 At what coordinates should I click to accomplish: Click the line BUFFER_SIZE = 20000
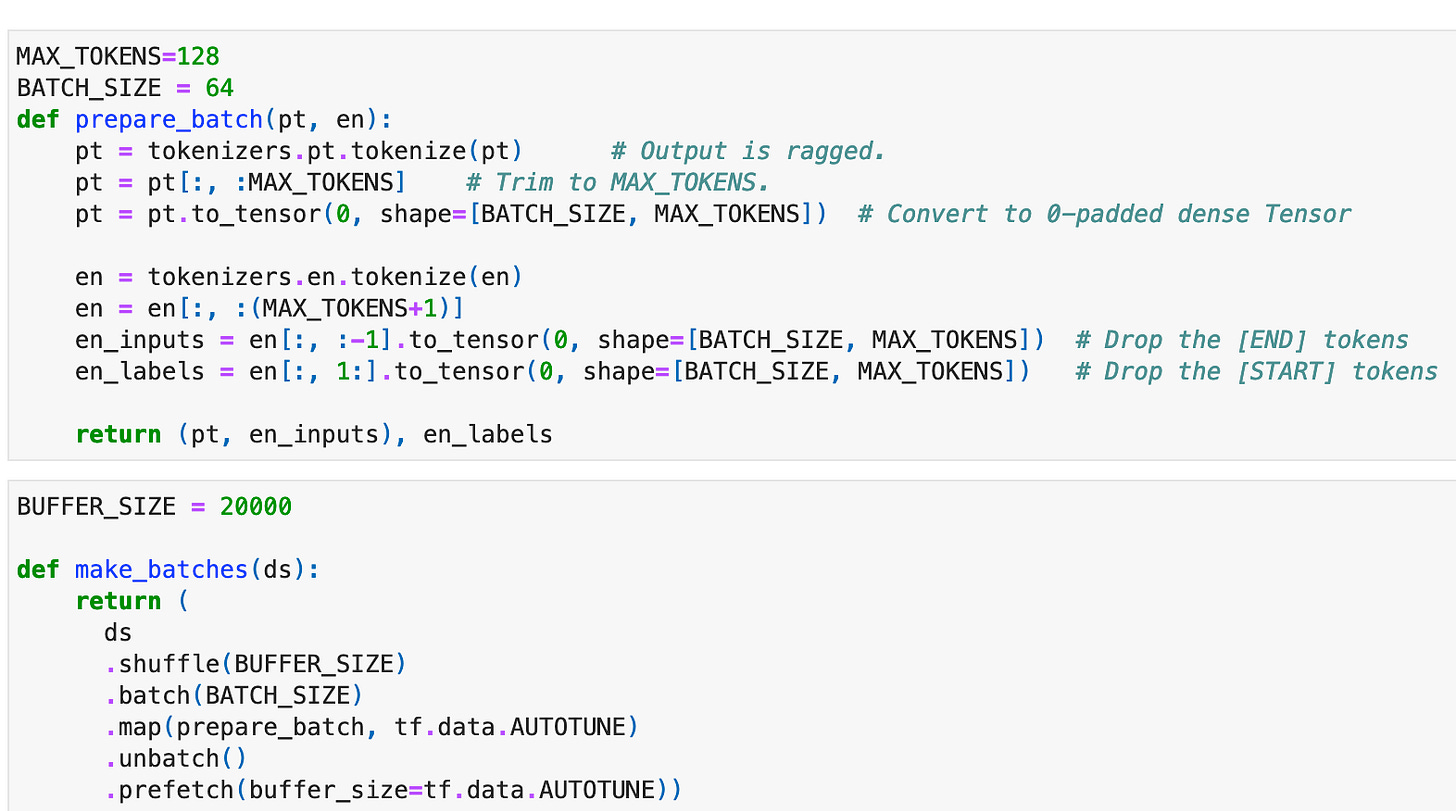point(154,507)
